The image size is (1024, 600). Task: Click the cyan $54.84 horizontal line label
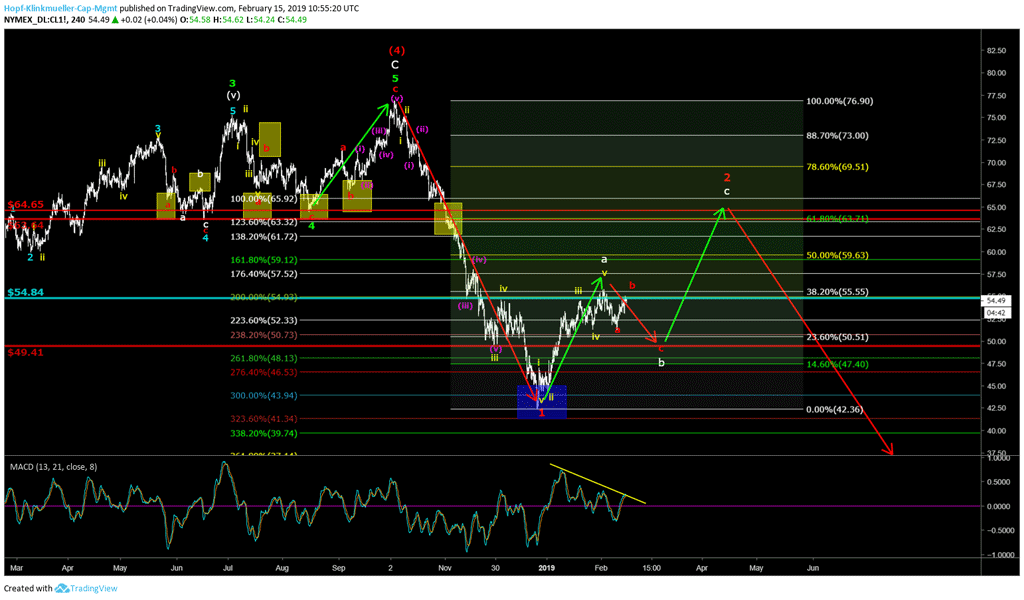point(28,291)
